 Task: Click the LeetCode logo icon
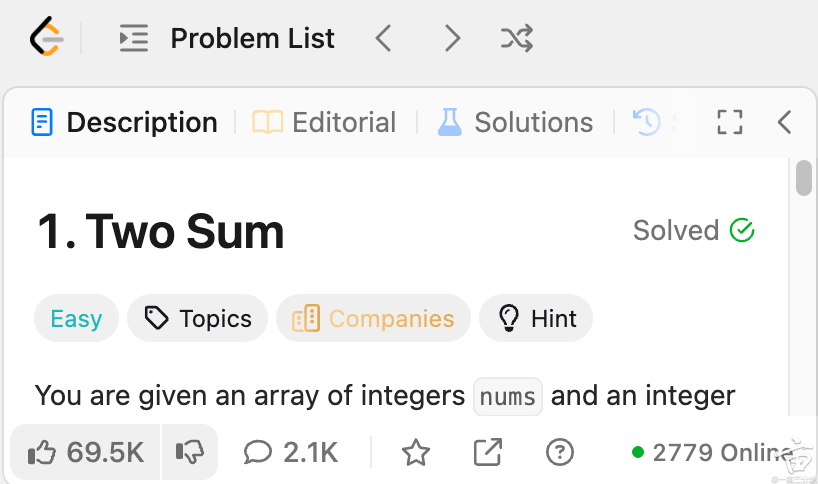pyautogui.click(x=46, y=37)
